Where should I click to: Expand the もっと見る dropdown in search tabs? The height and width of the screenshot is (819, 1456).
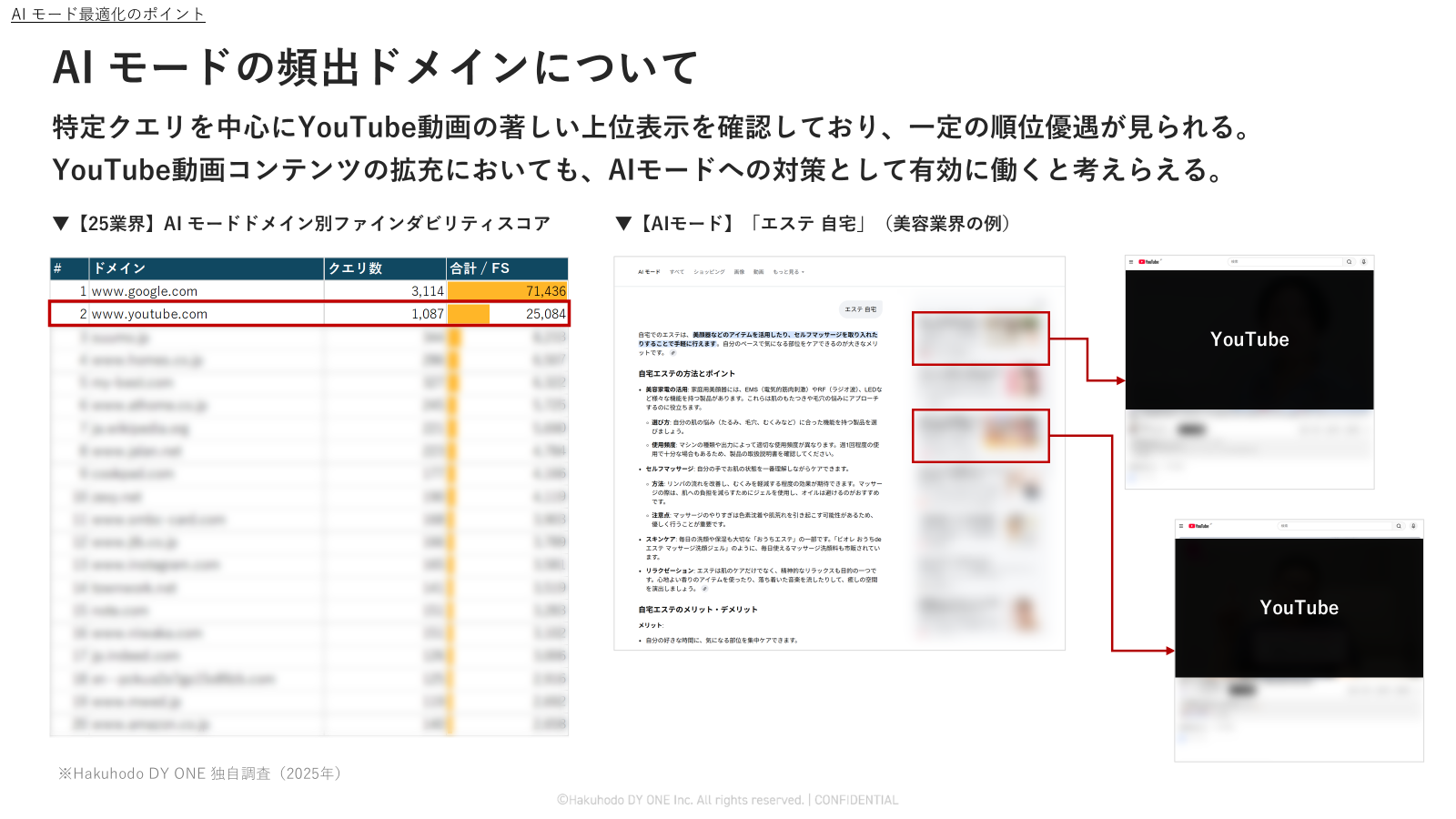click(788, 272)
